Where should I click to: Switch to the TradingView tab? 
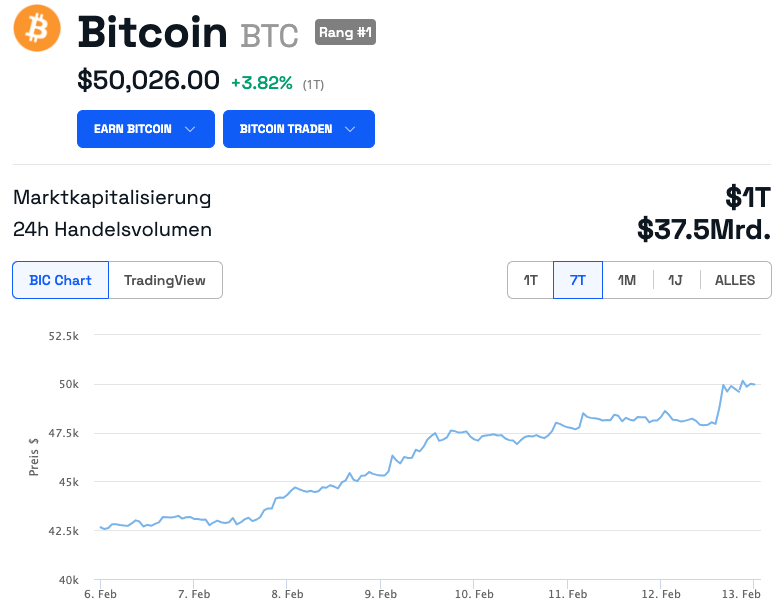[x=165, y=280]
